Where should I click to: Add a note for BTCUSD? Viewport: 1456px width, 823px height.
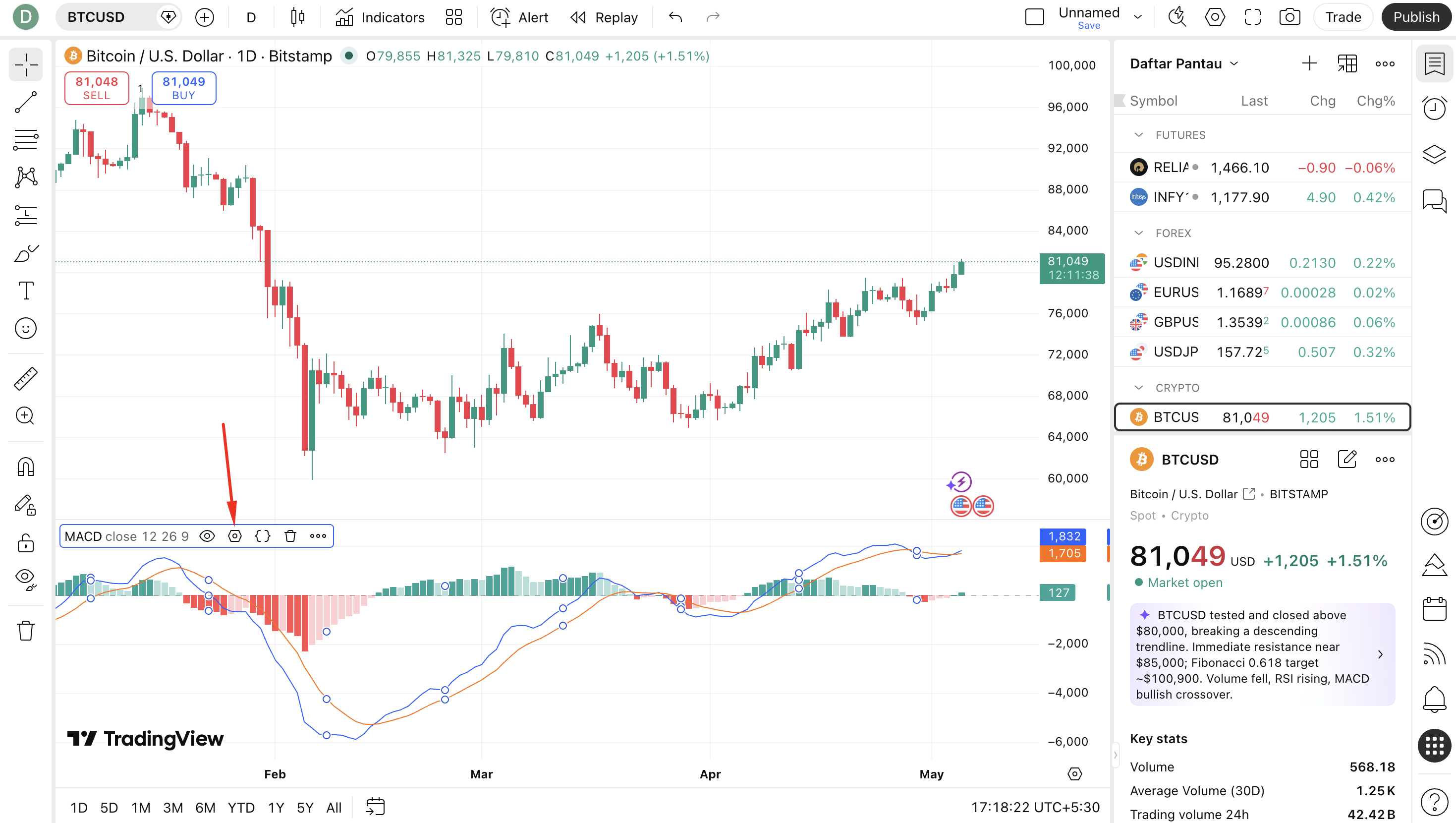(1347, 459)
